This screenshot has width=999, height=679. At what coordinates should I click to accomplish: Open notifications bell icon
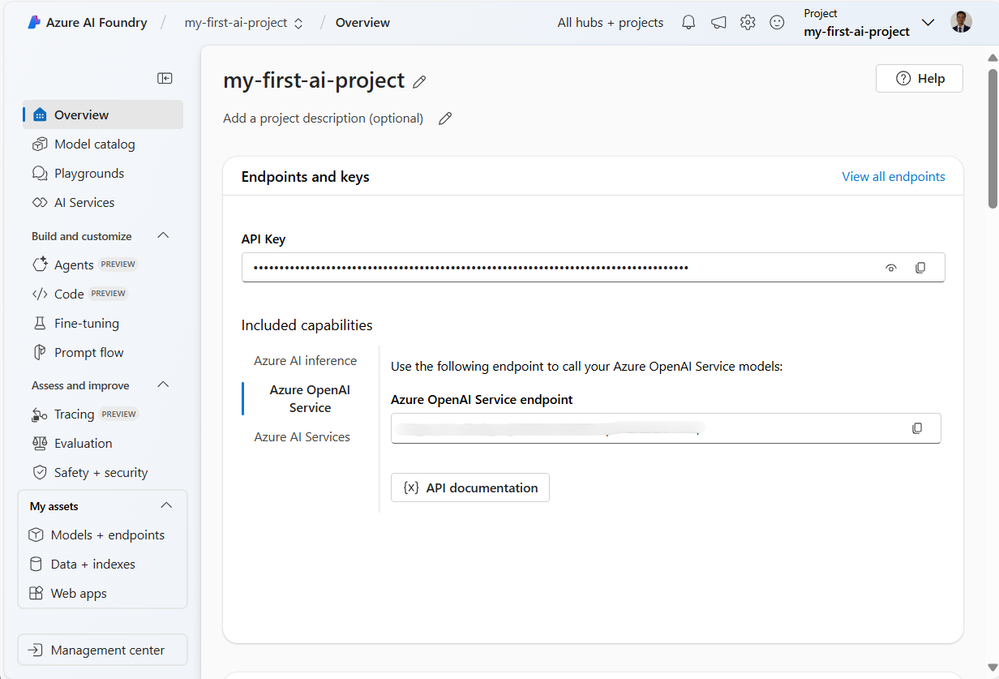[x=688, y=22]
